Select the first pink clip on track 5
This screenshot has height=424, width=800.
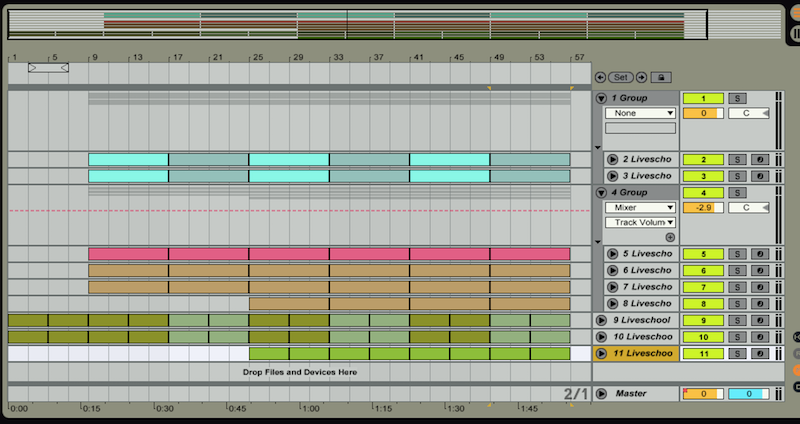[128, 254]
